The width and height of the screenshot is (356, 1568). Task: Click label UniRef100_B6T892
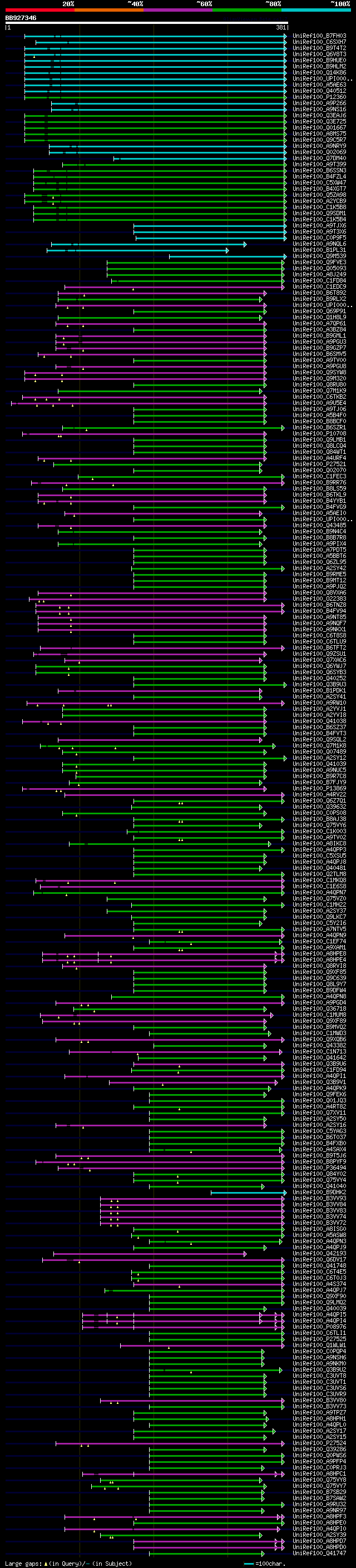click(x=319, y=293)
